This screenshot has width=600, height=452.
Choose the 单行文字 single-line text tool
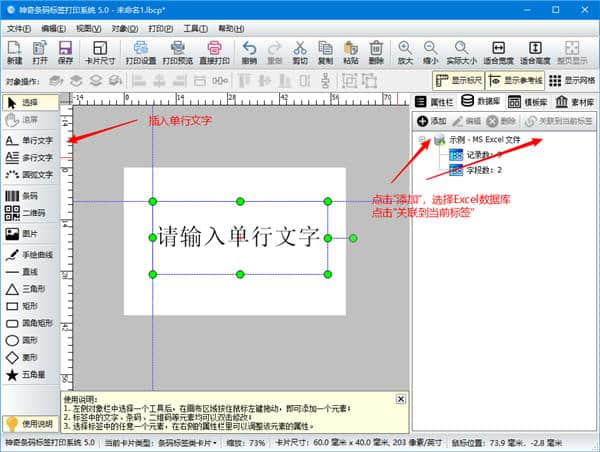coord(30,141)
